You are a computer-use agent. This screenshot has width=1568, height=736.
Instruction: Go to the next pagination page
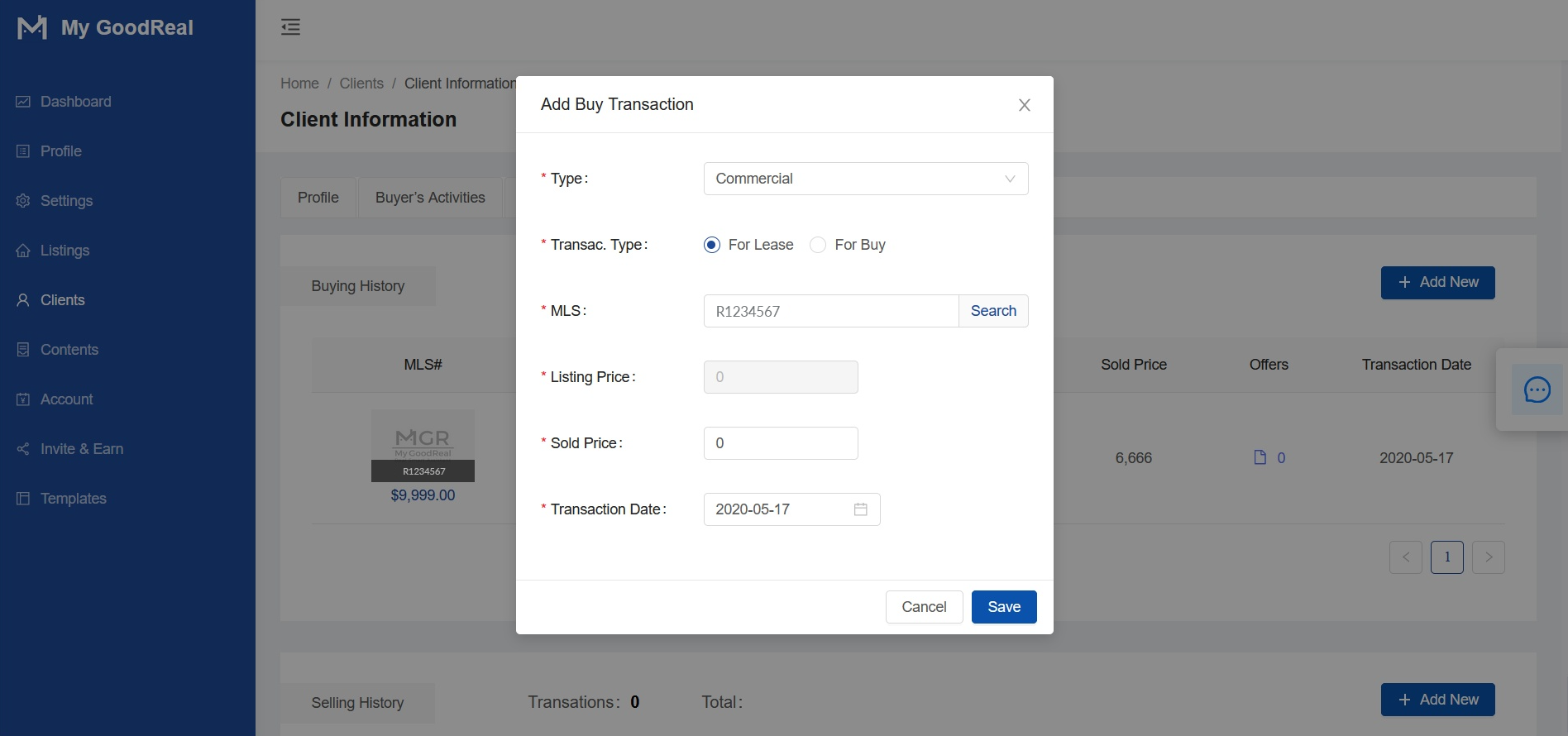coord(1489,557)
